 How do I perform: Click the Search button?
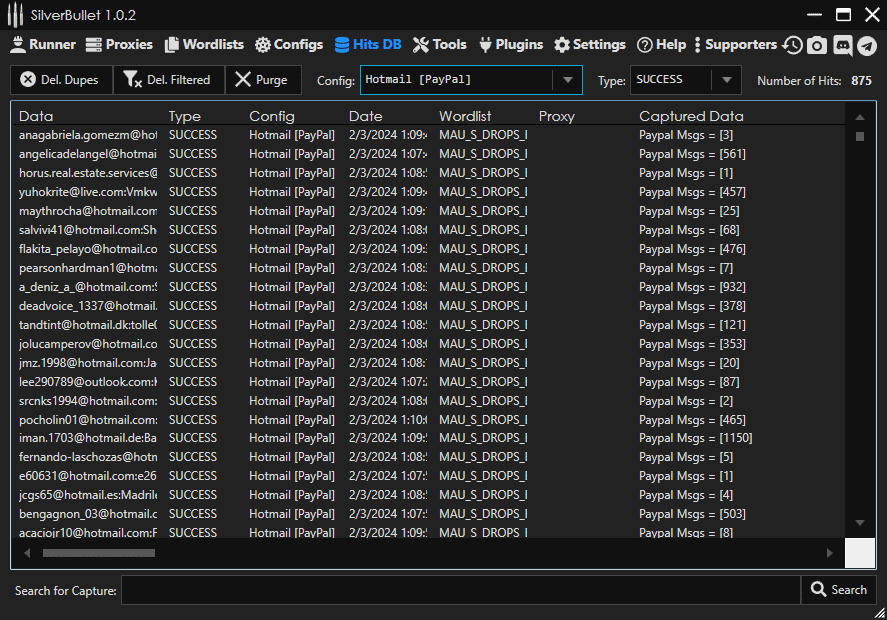pyautogui.click(x=838, y=590)
